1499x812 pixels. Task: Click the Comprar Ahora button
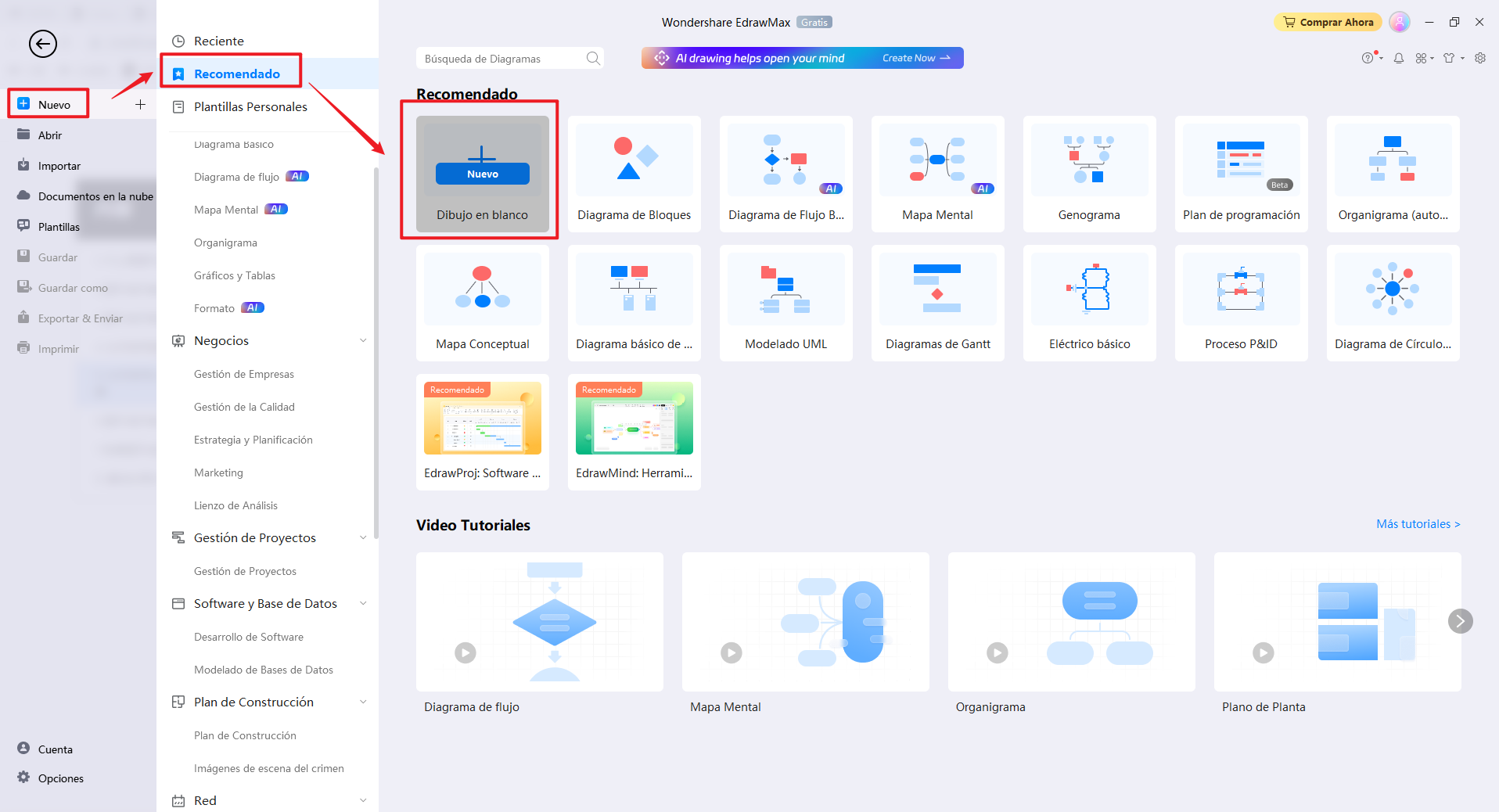click(x=1328, y=22)
